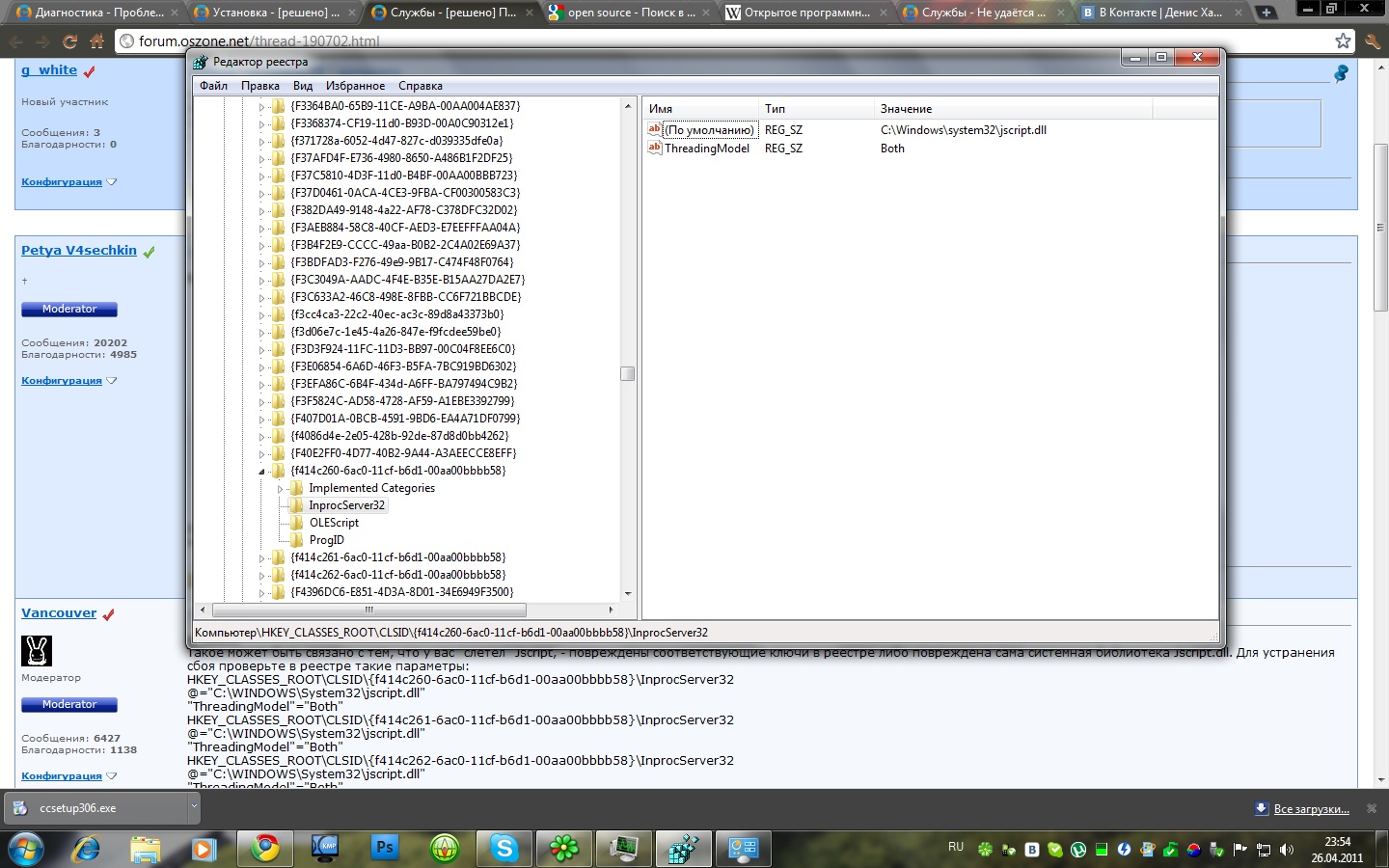Go to Chrome home page
Viewport: 1389px width, 868px height.
[96, 41]
